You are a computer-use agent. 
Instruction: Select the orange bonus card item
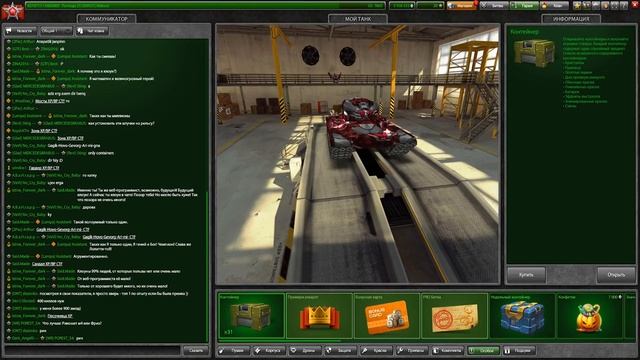387,316
